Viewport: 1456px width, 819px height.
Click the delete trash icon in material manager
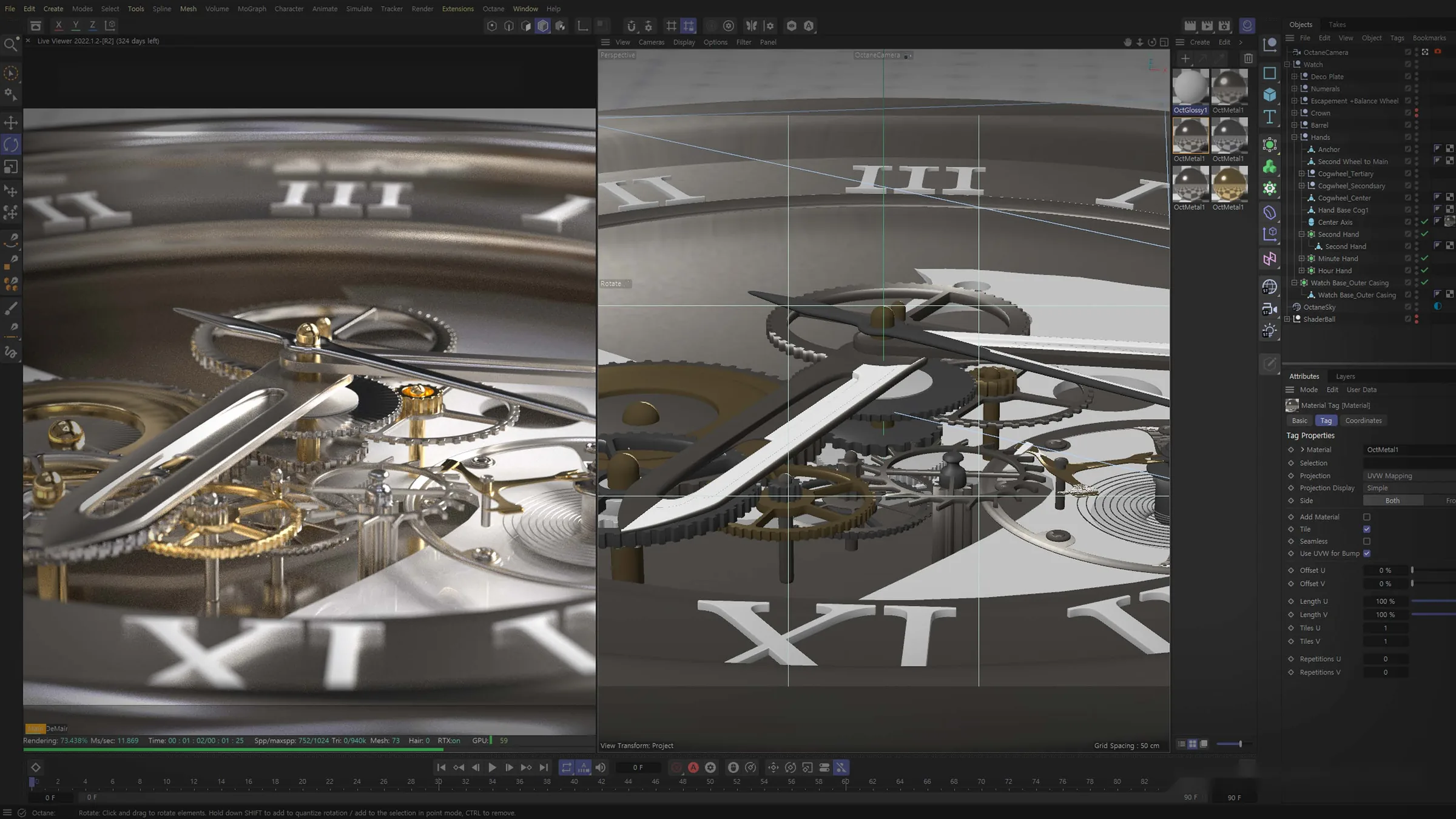point(1248,58)
